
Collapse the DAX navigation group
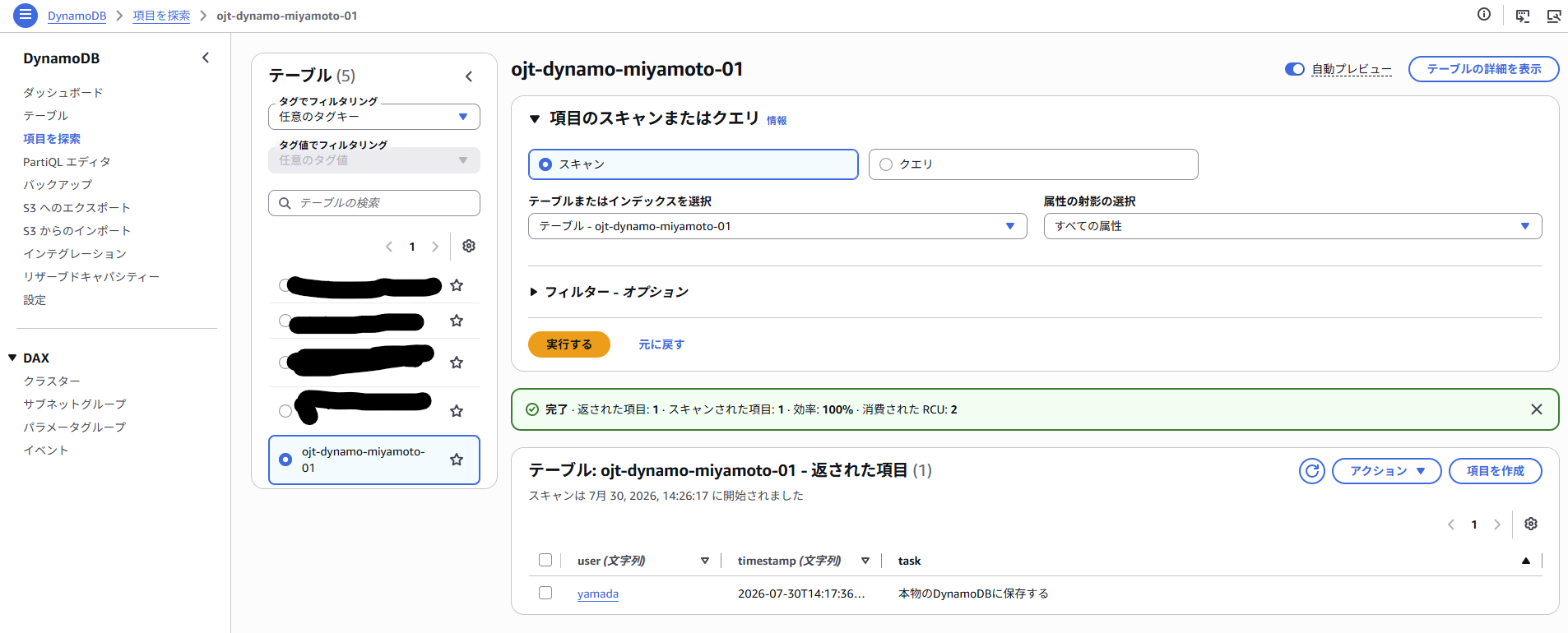click(x=12, y=358)
